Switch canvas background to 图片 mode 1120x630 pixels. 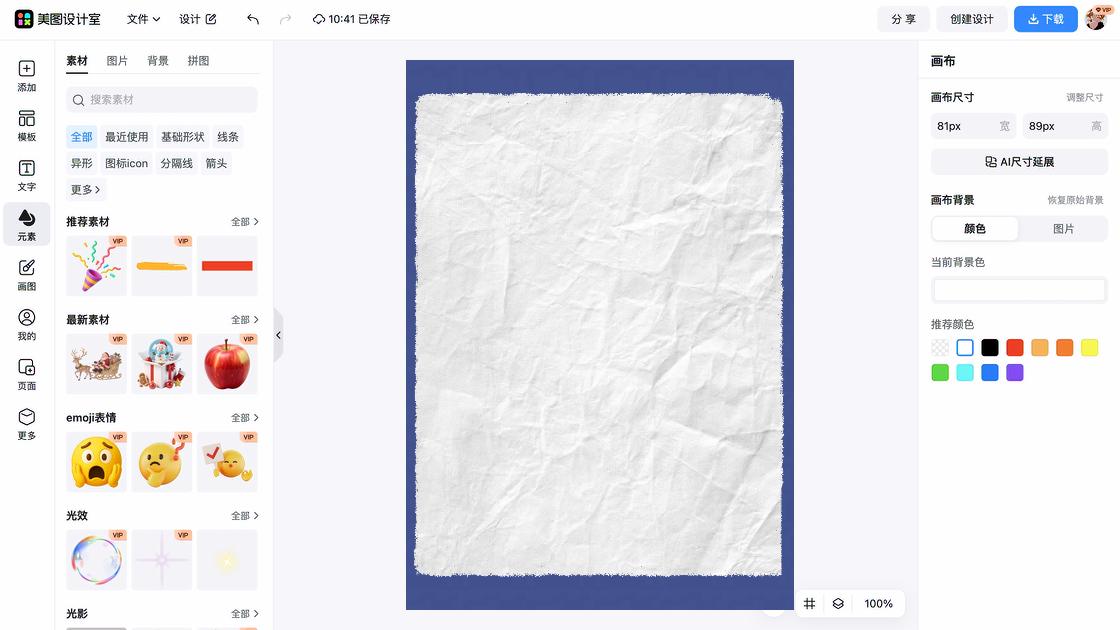point(1063,229)
